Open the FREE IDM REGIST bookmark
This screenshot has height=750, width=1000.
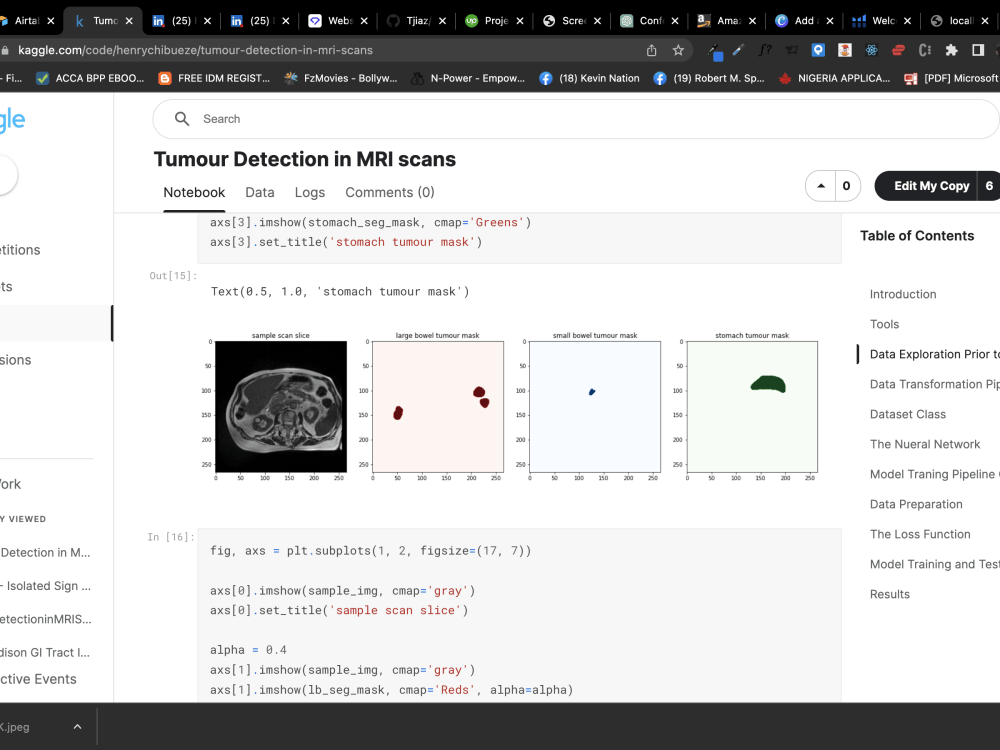click(x=214, y=78)
